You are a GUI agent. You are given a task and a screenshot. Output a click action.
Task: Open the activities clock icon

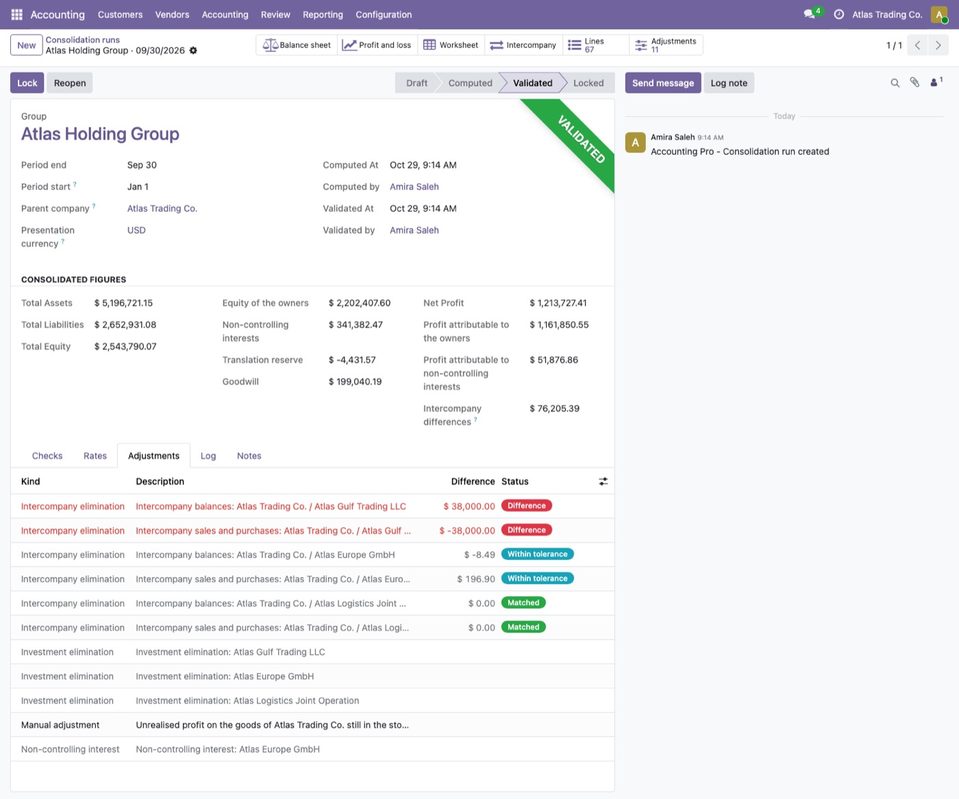coord(839,14)
